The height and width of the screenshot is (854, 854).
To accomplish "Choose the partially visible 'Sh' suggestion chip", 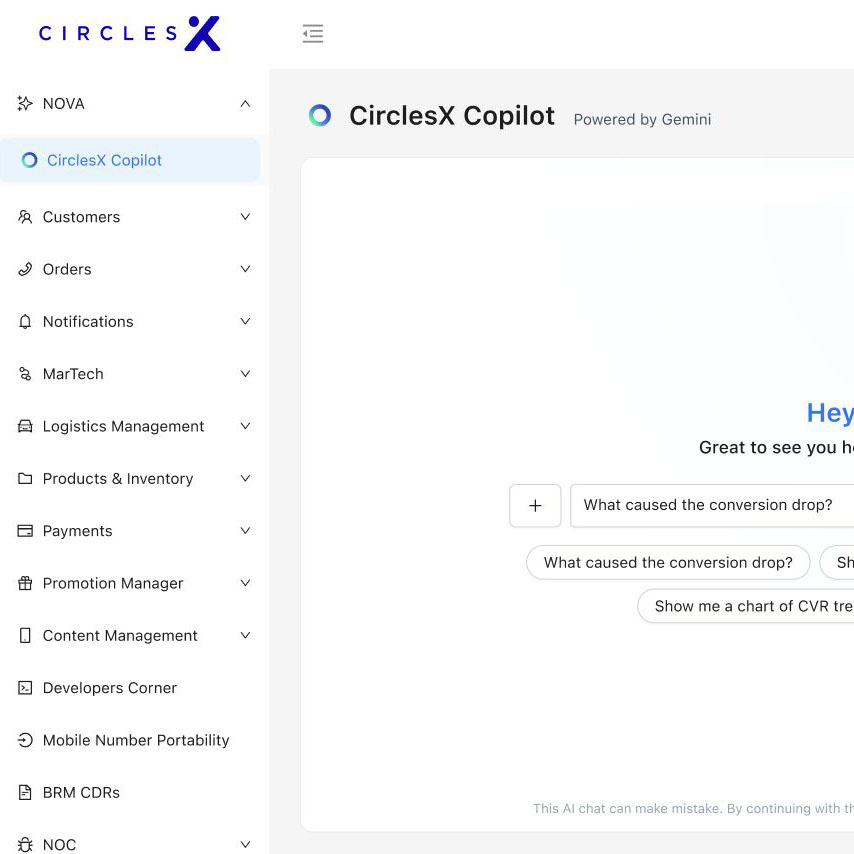I will (x=837, y=562).
